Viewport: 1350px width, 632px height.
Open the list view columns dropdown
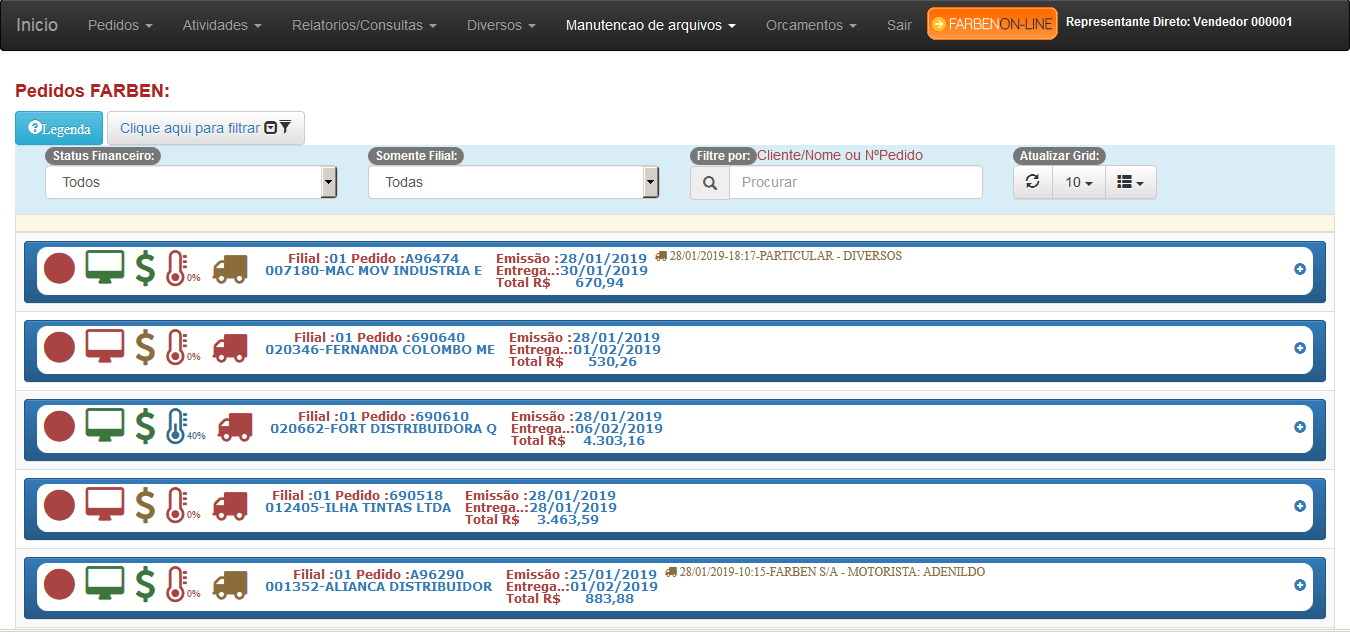1130,182
